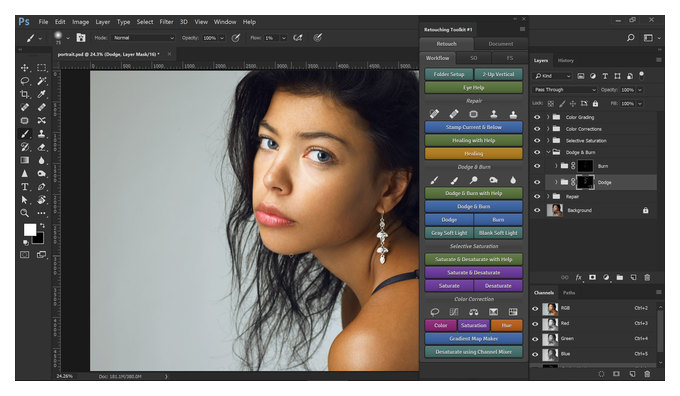Create new adjustment layer icon
Image resolution: width=680 pixels, height=396 pixels.
click(606, 277)
